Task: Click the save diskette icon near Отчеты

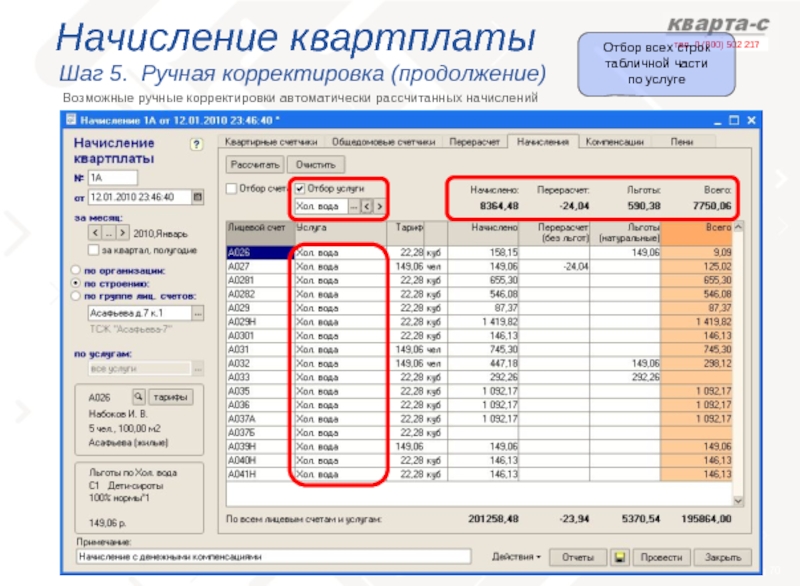Action: click(620, 557)
